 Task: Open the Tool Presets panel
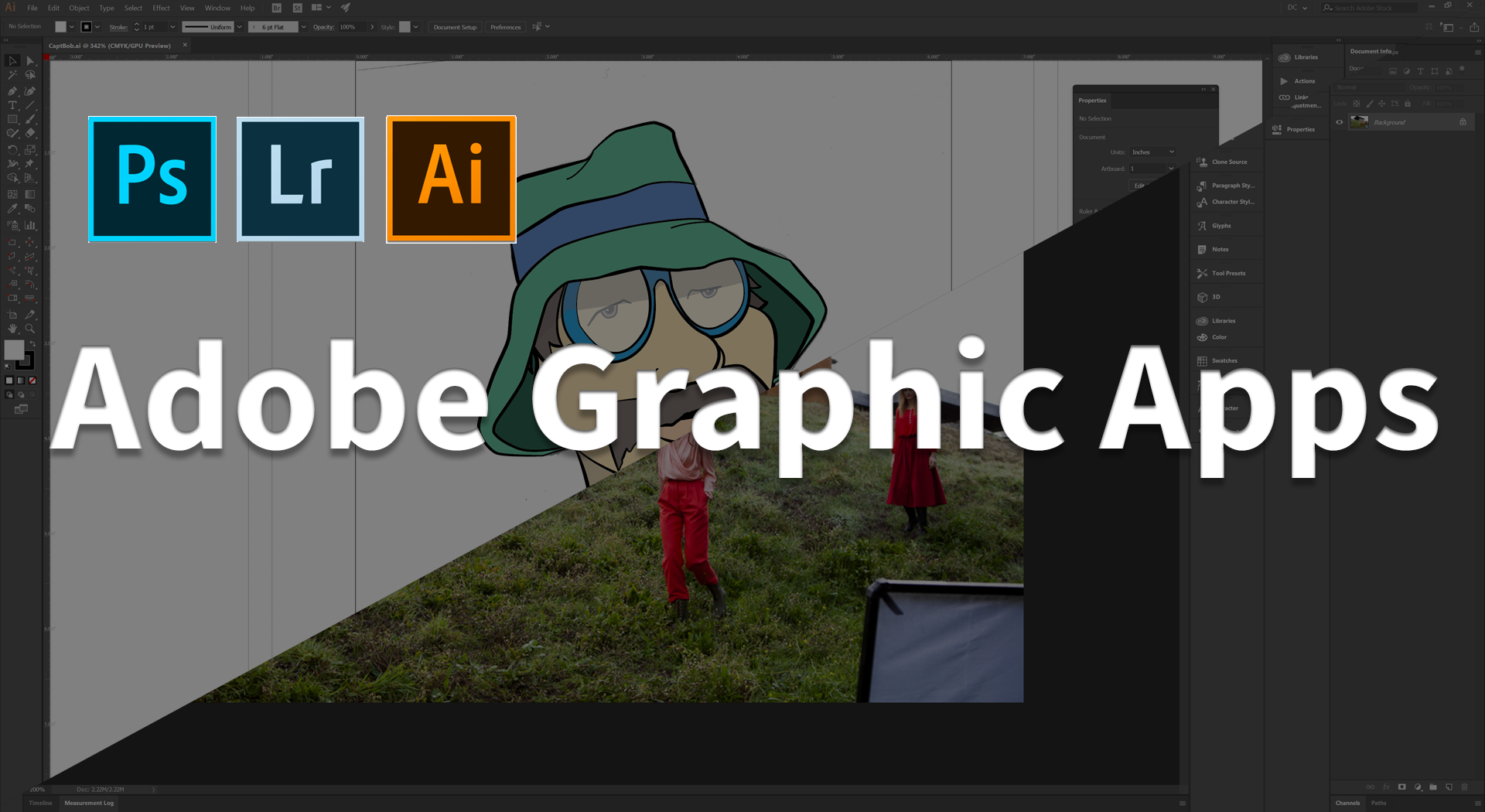point(1221,273)
